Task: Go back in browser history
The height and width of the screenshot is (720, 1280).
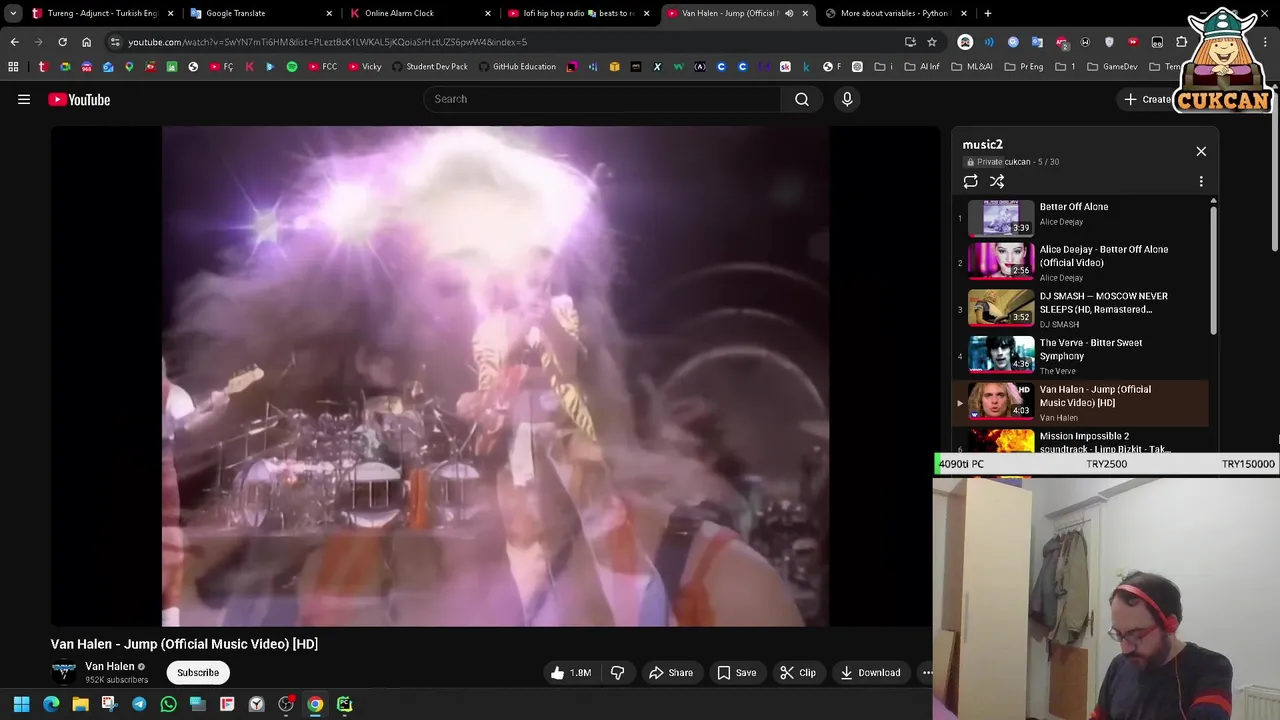Action: click(14, 42)
